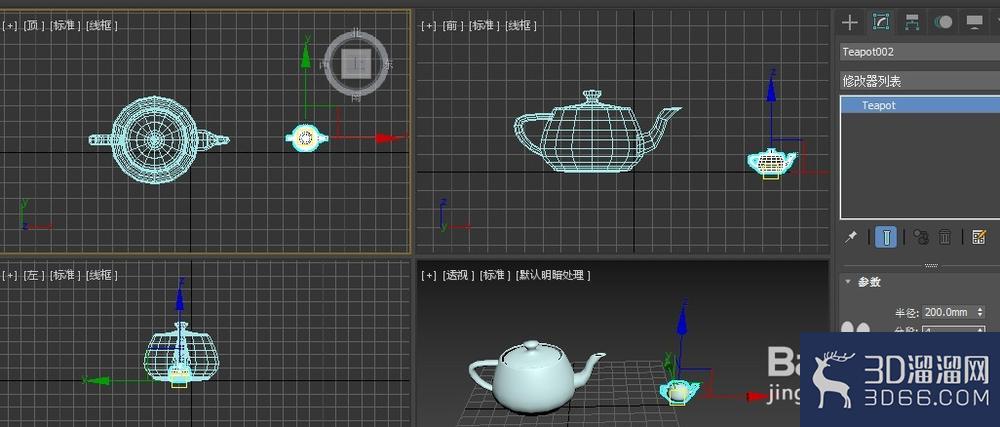Open the Create panel plus tab

point(849,23)
